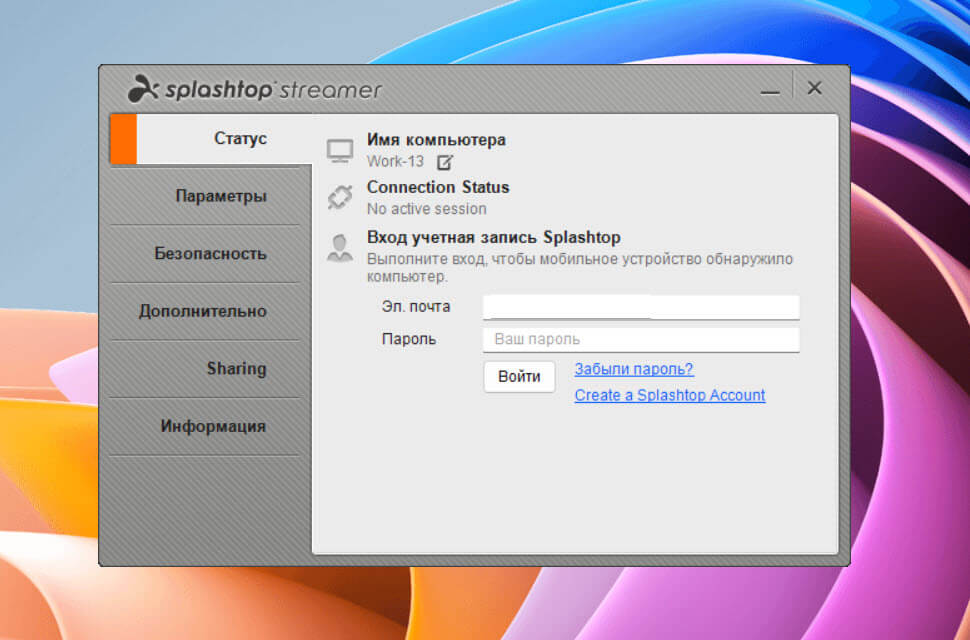Open the Статус tab
This screenshot has height=640, width=970.
[212, 139]
